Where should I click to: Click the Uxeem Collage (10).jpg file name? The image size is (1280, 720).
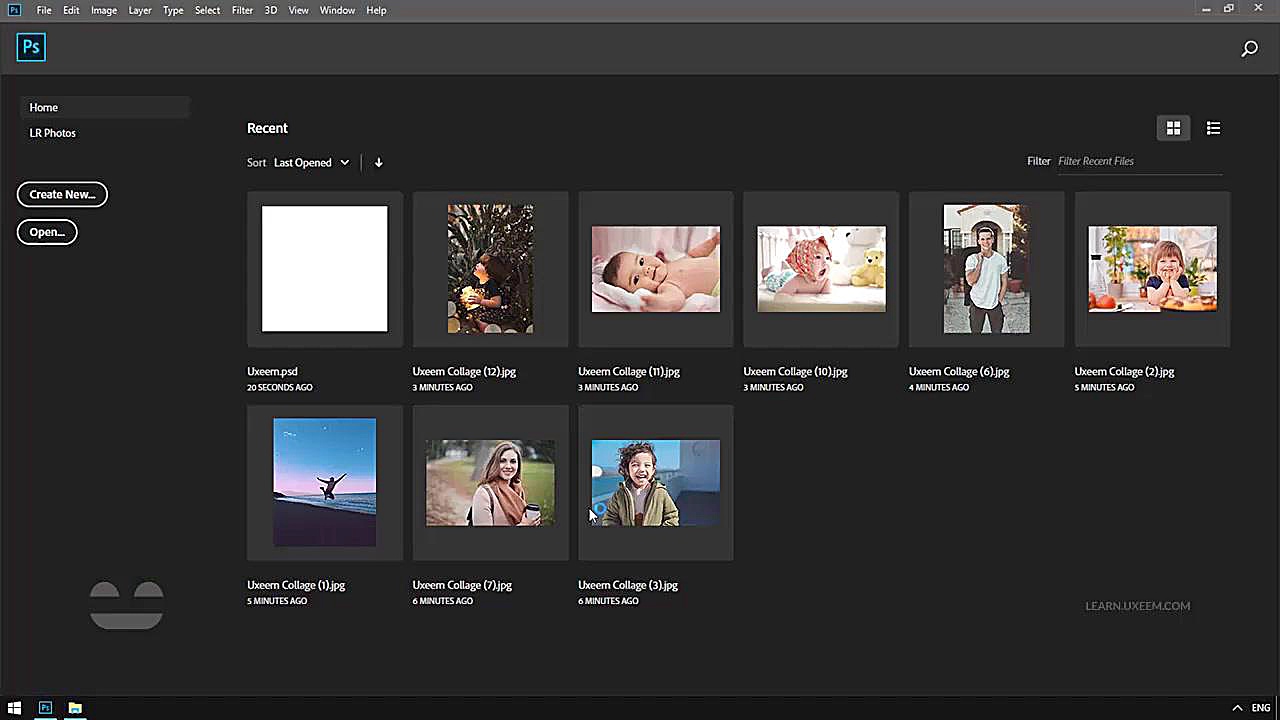[x=795, y=371]
